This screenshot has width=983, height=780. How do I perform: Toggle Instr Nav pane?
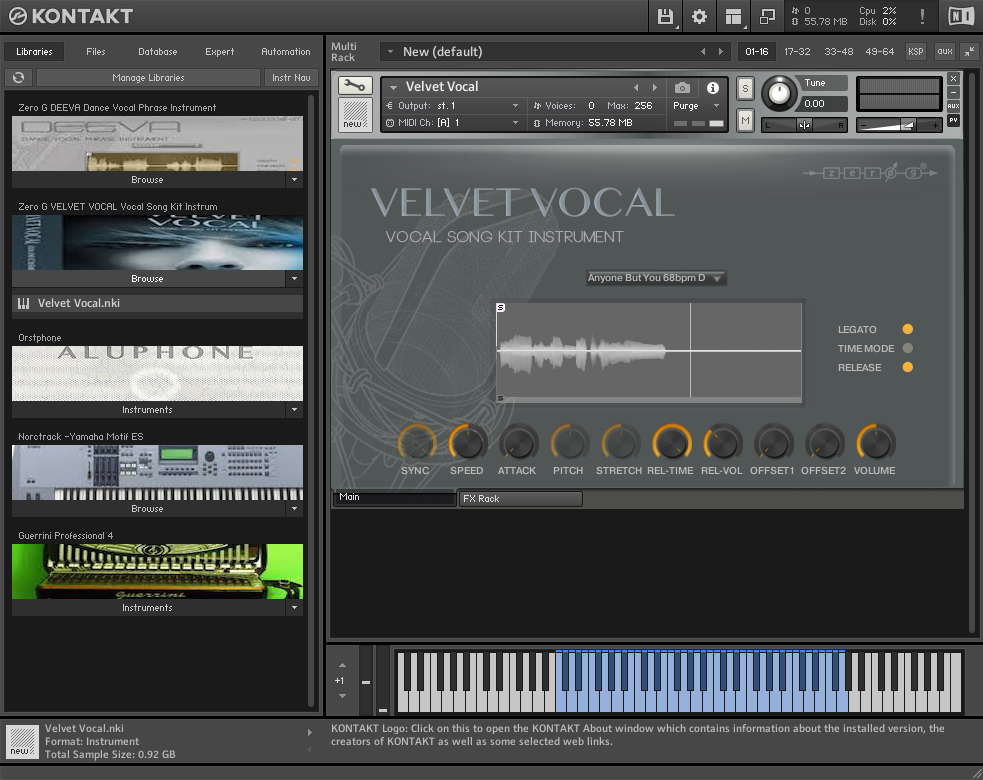click(292, 77)
